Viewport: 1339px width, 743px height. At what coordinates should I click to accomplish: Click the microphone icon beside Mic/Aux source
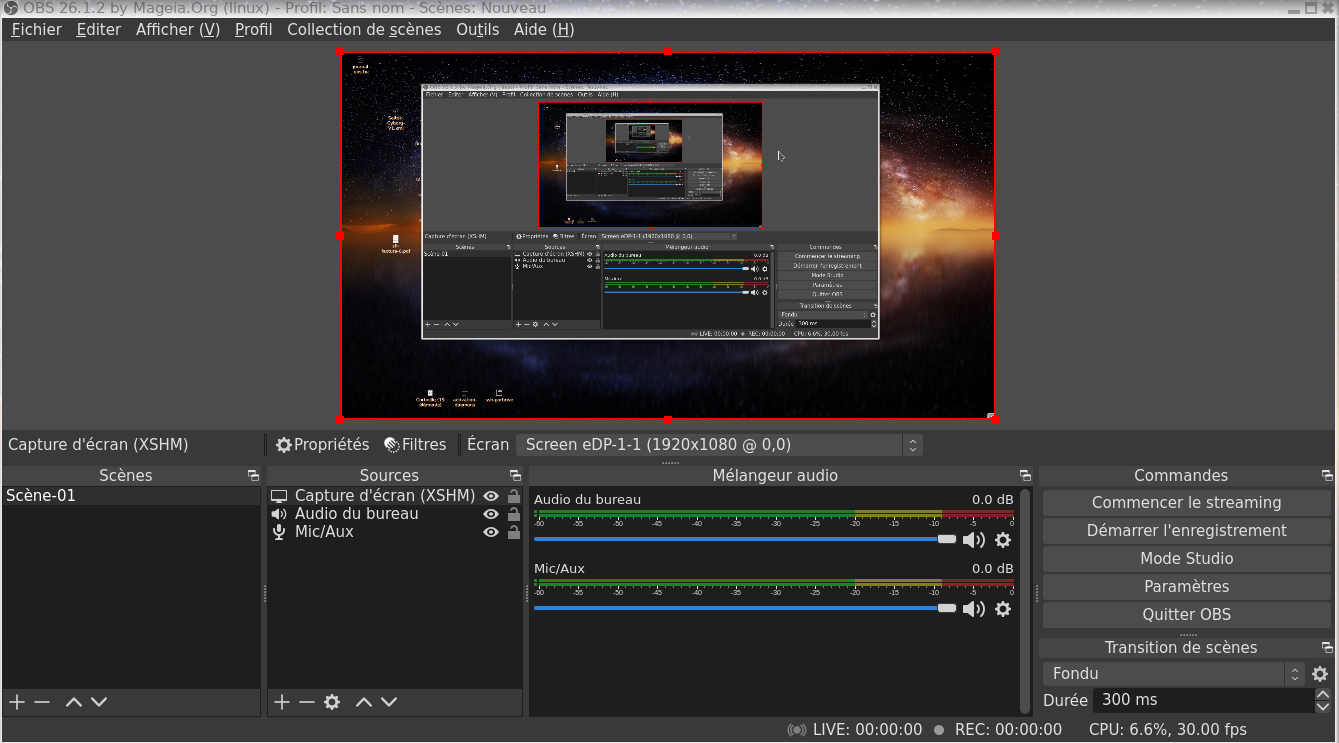click(x=279, y=532)
